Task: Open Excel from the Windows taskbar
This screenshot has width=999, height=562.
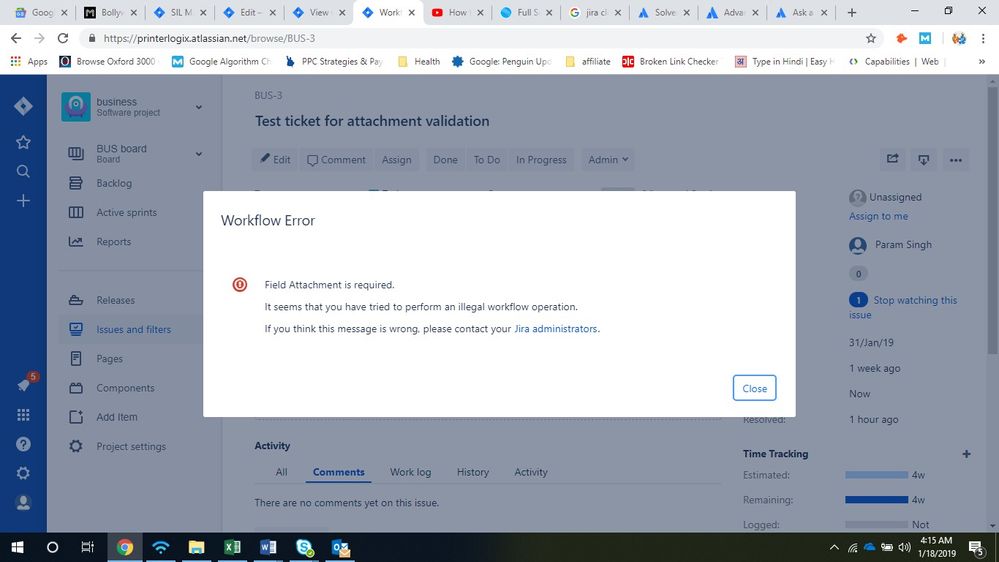Action: 232,547
